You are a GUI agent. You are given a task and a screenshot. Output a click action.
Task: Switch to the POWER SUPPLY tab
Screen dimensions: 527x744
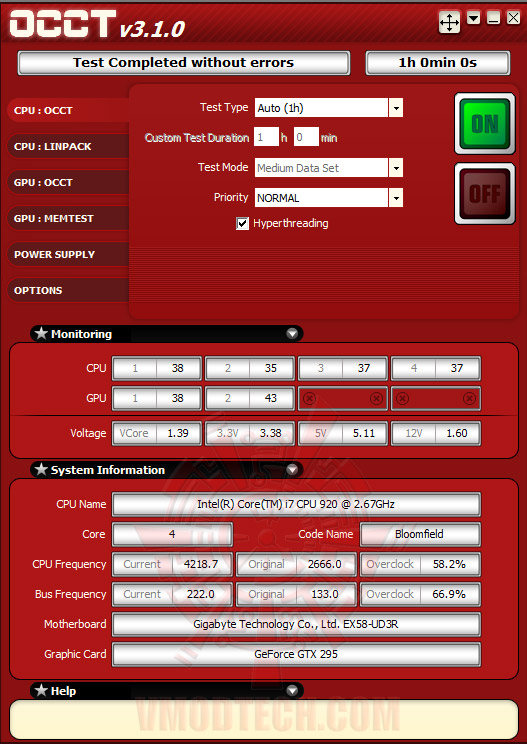[x=69, y=254]
